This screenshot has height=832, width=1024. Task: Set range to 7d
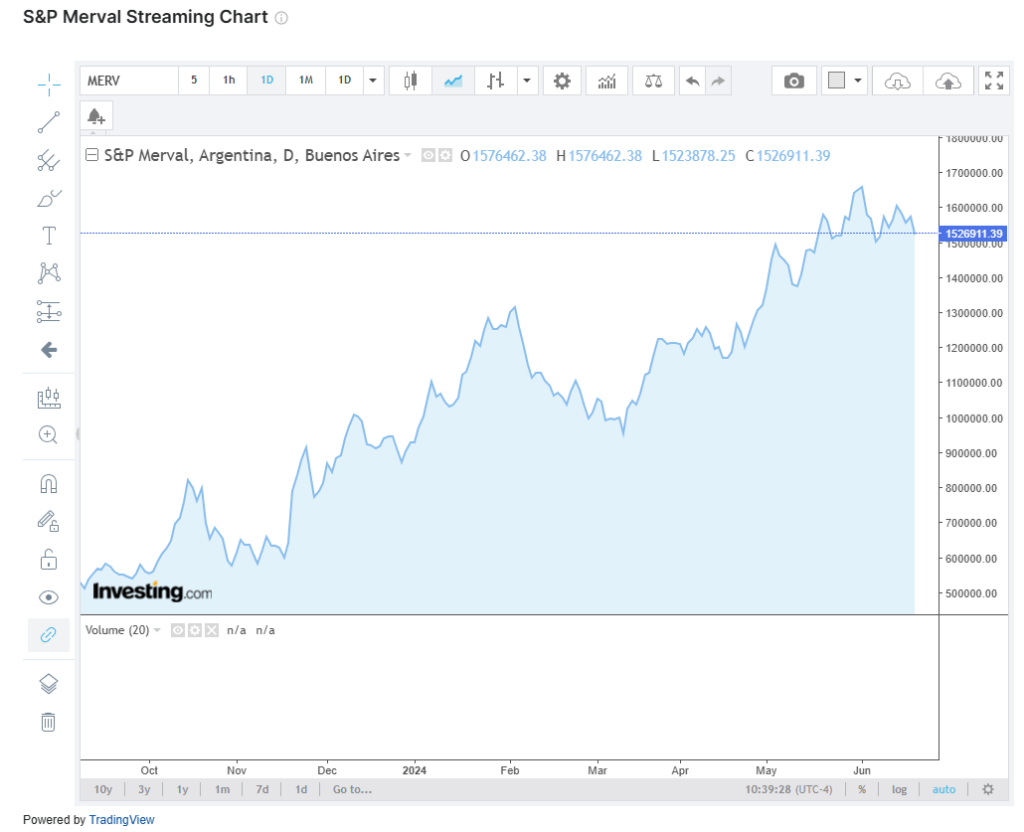coord(262,790)
